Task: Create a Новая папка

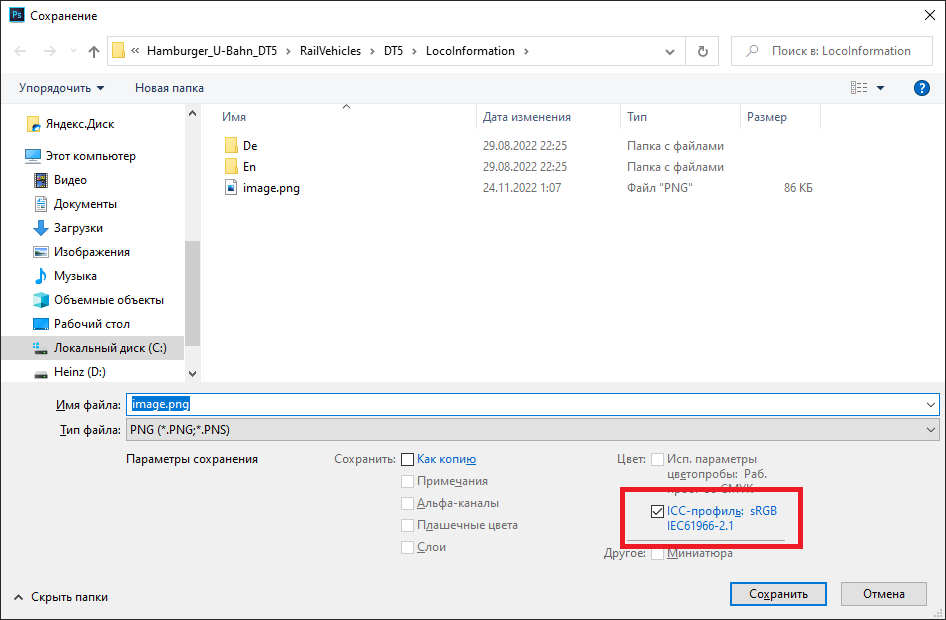Action: (x=169, y=88)
